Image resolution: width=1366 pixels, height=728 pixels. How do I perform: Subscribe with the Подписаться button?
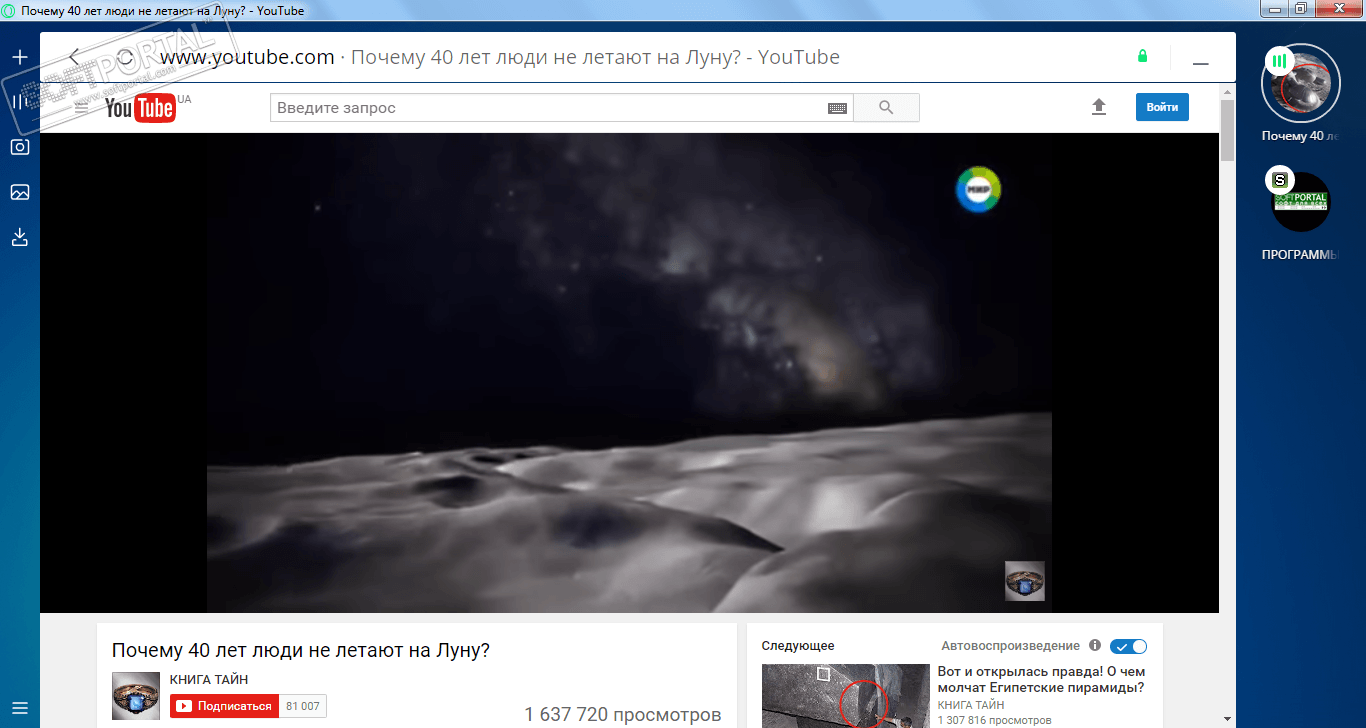click(224, 706)
